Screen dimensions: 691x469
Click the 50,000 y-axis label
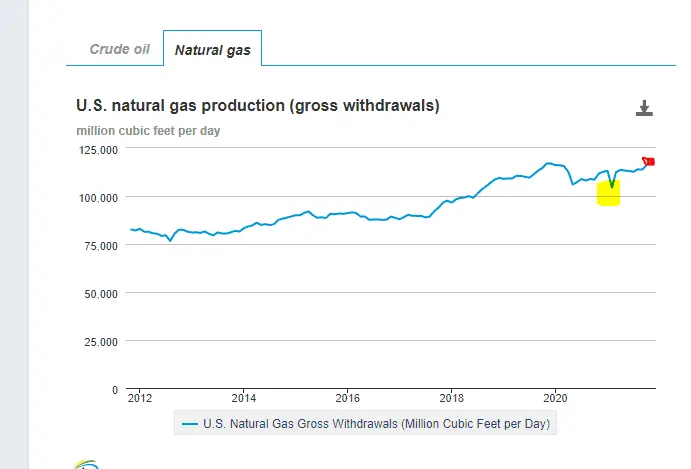pyautogui.click(x=101, y=293)
